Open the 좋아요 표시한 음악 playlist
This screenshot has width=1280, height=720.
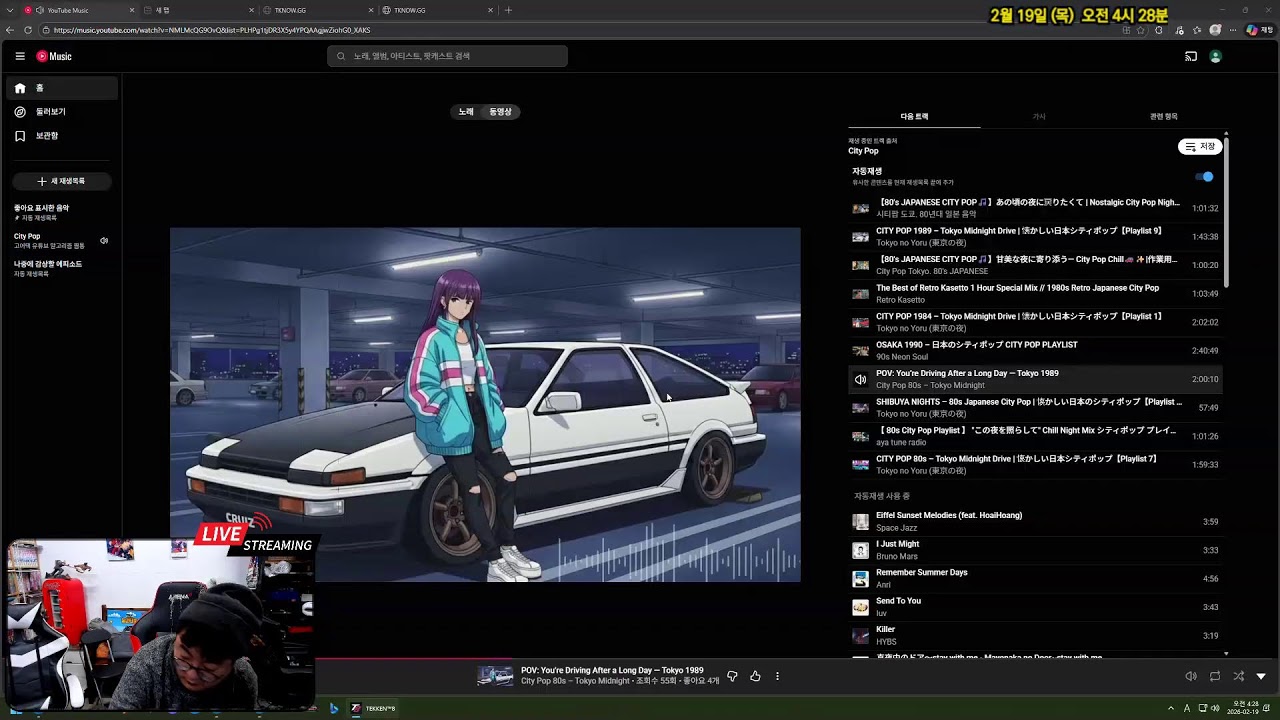tap(60, 213)
